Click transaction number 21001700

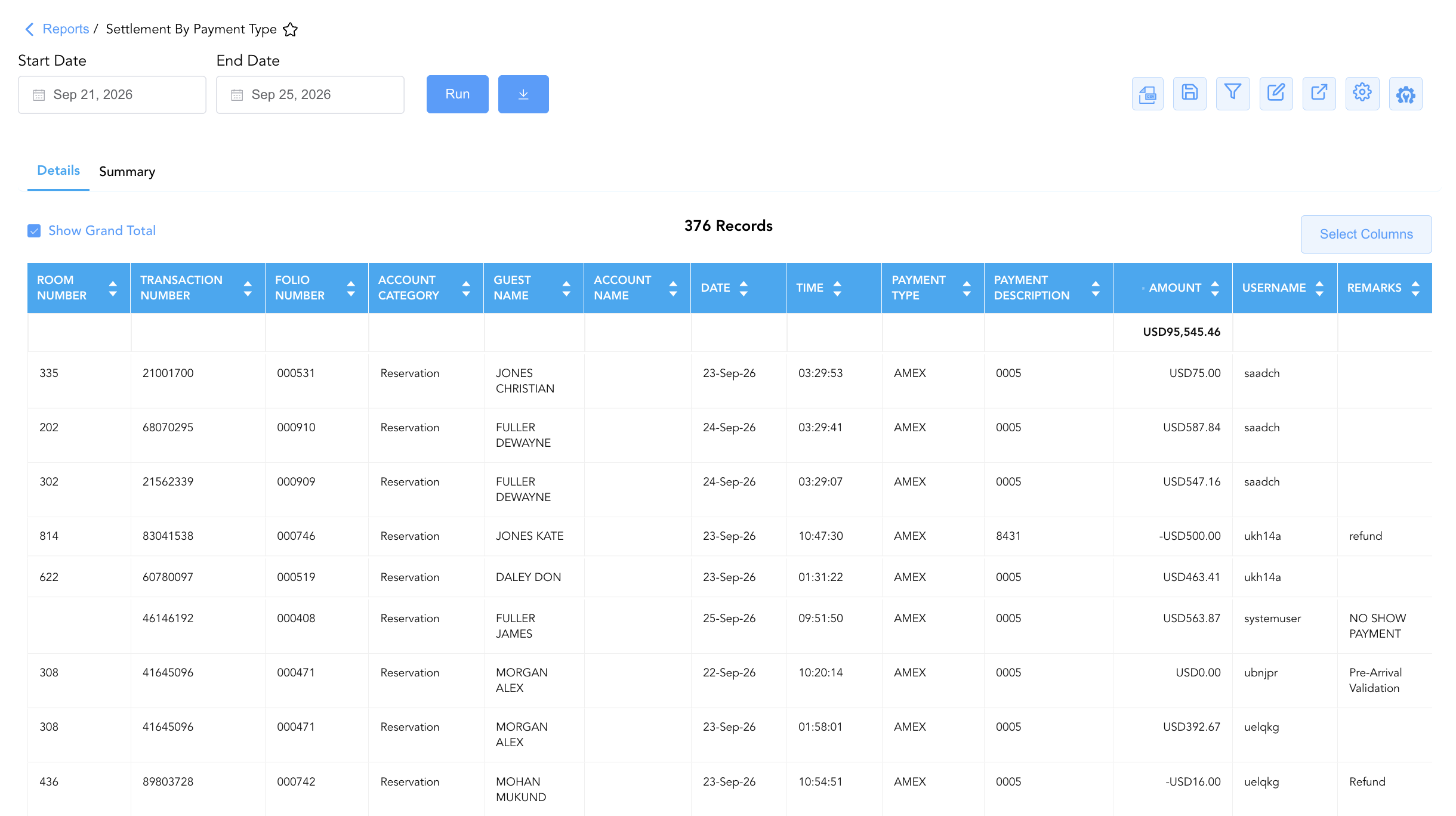coord(168,373)
